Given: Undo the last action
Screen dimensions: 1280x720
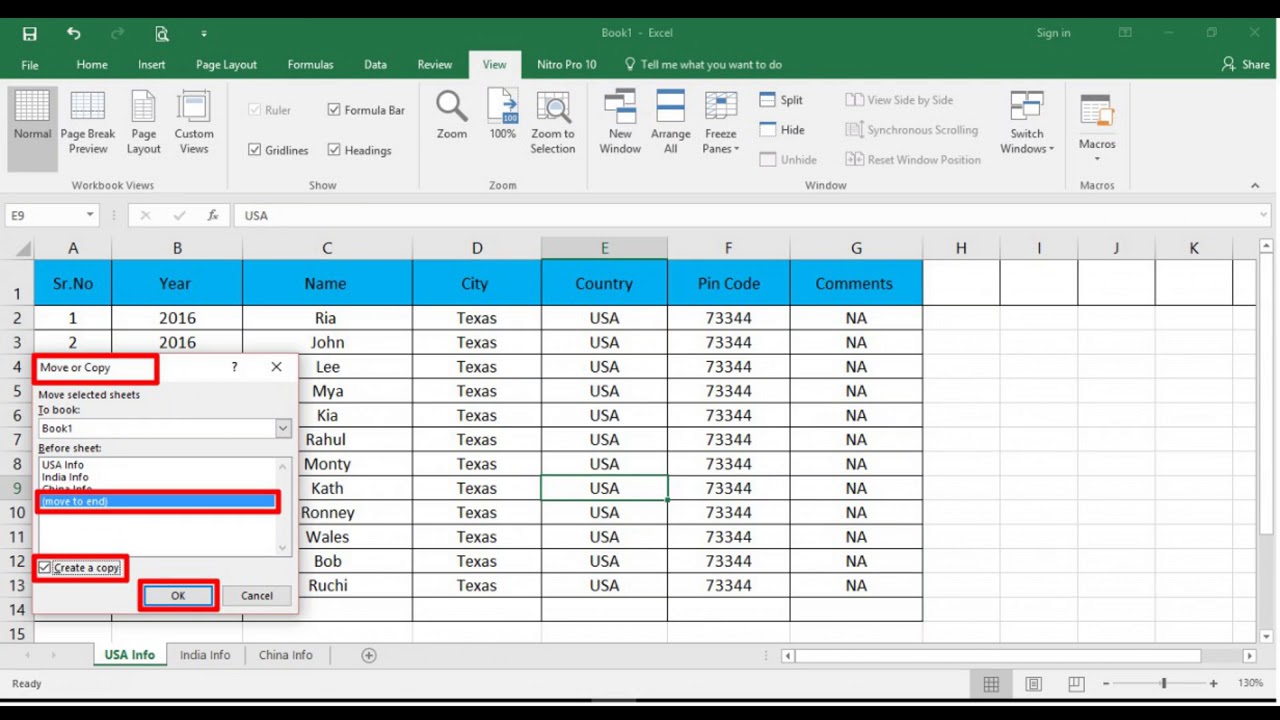Looking at the screenshot, I should (73, 34).
